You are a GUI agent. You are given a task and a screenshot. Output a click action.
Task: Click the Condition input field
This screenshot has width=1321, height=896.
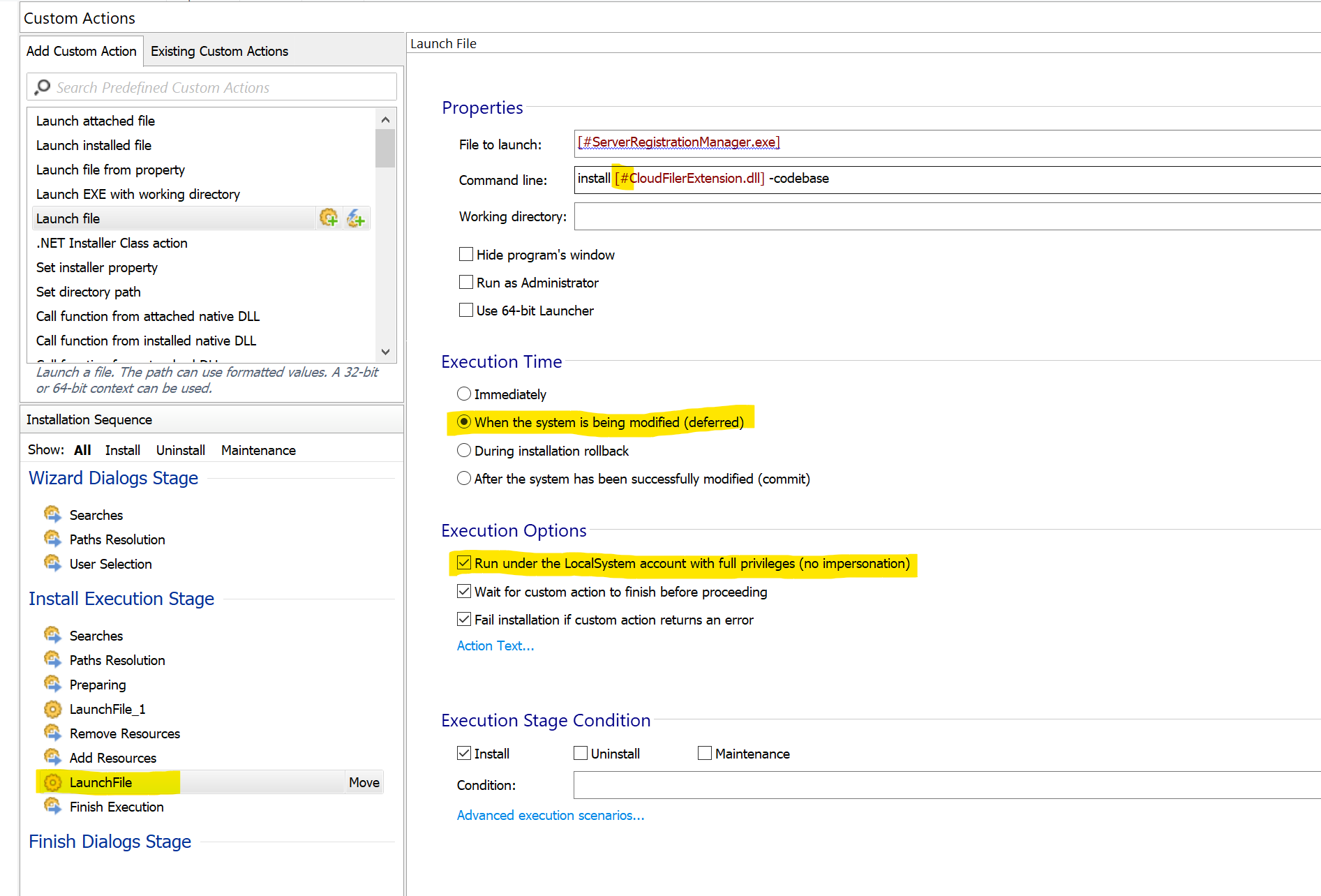[x=948, y=785]
